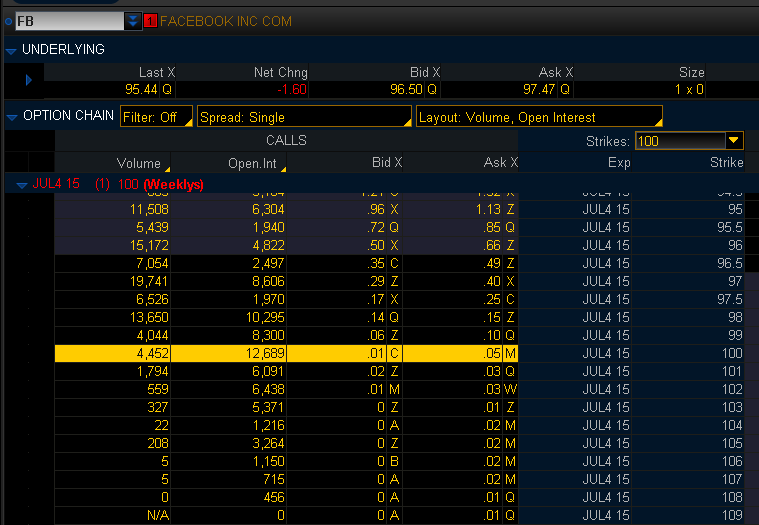The width and height of the screenshot is (759, 525).
Task: Collapse the UNDERLYING section
Action: point(11,49)
